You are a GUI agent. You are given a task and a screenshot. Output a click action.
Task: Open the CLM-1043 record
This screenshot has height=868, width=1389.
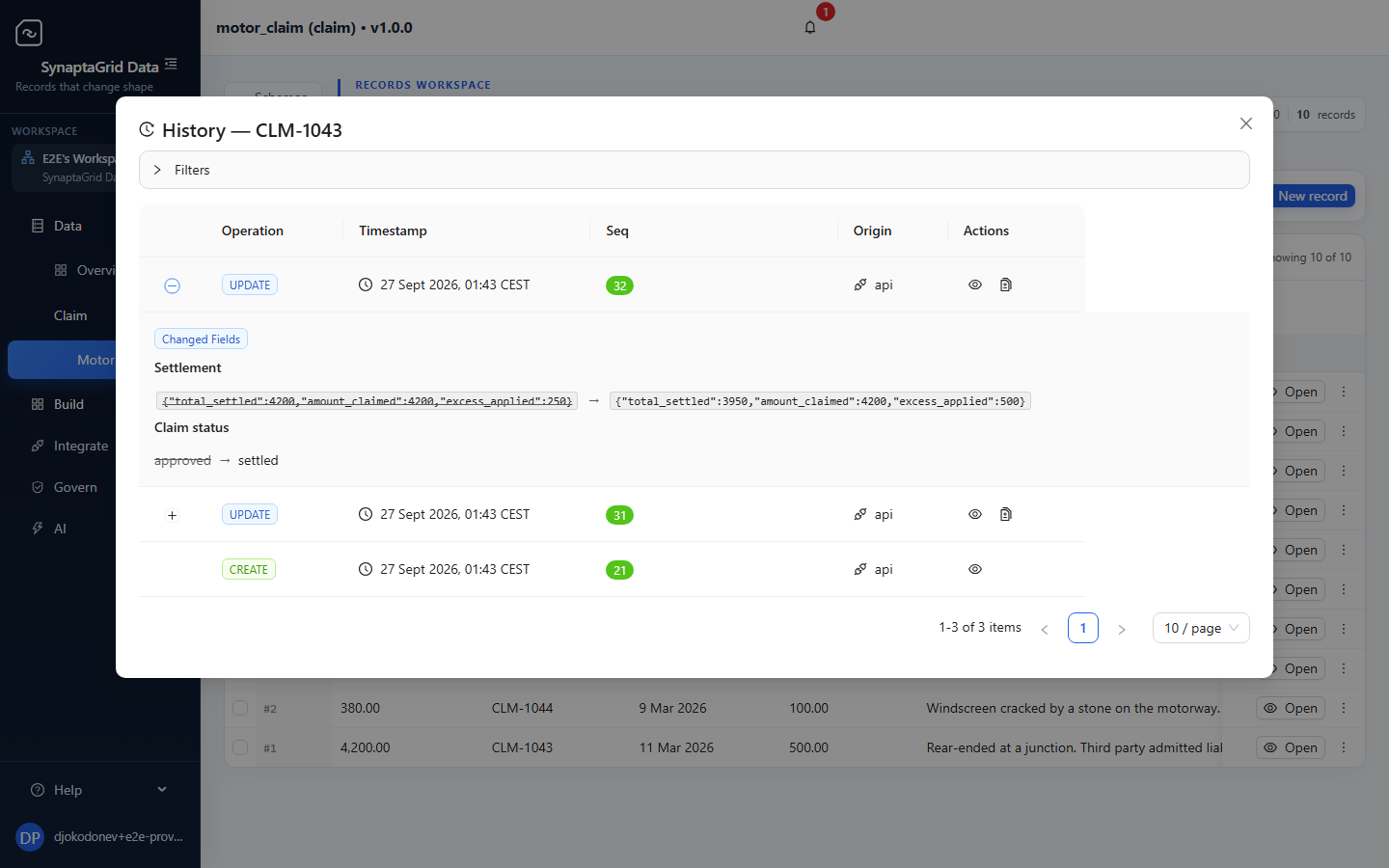(1291, 747)
